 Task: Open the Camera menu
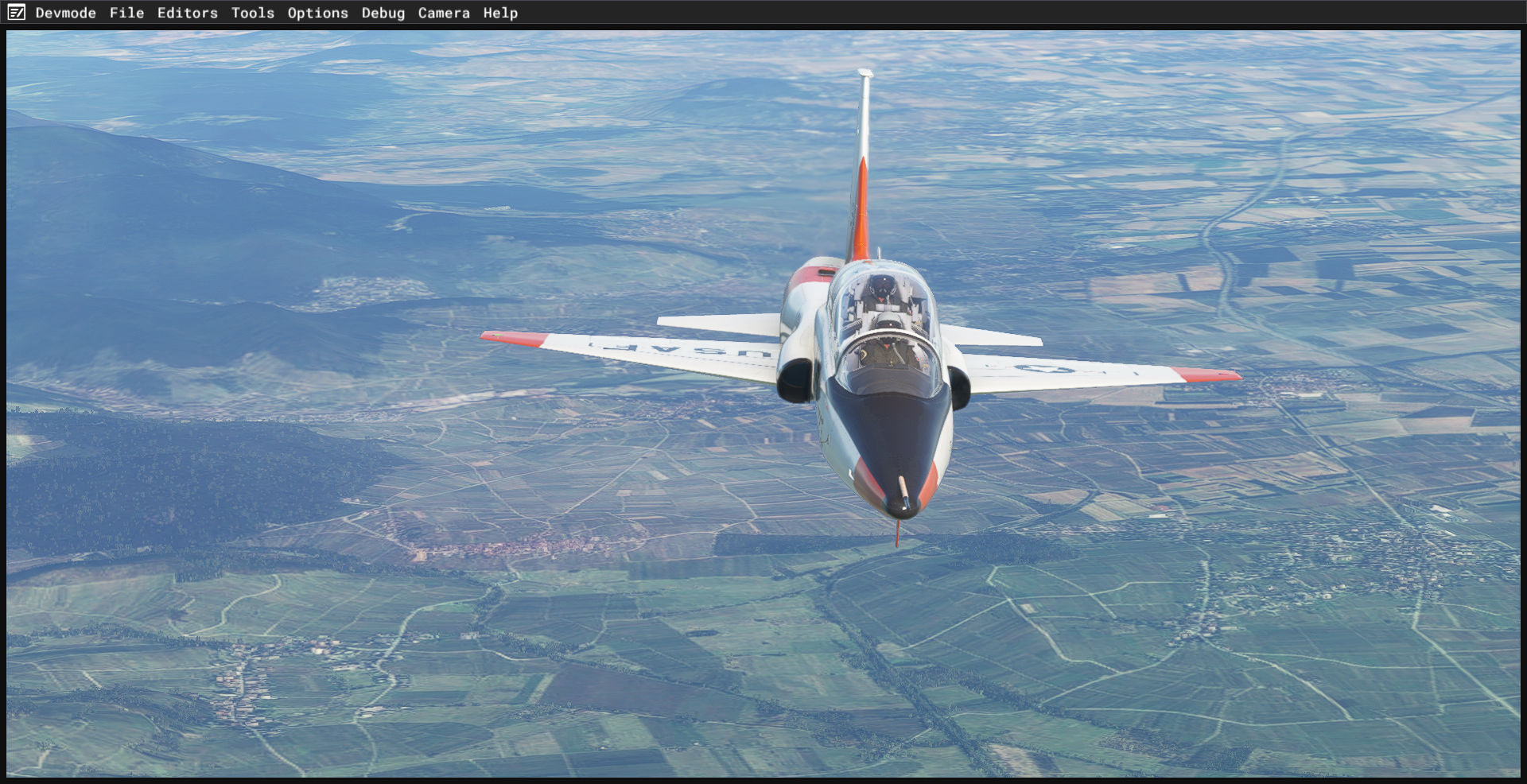tap(444, 13)
